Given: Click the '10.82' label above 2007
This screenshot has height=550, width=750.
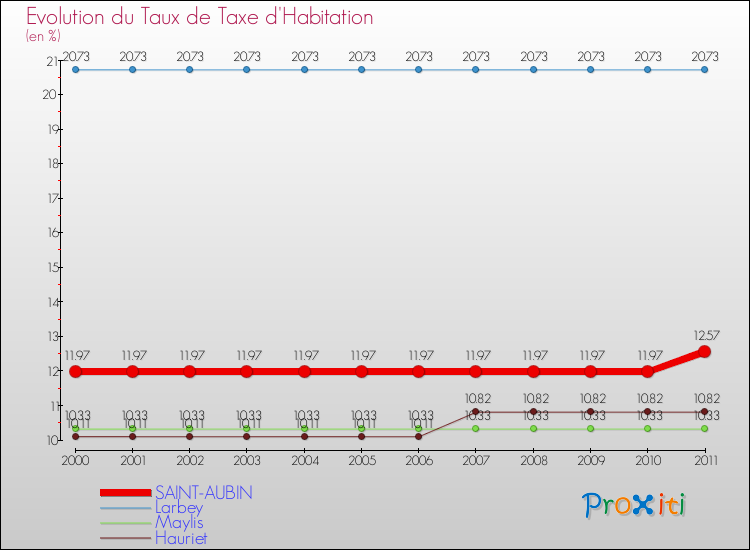Looking at the screenshot, I should (x=478, y=398).
